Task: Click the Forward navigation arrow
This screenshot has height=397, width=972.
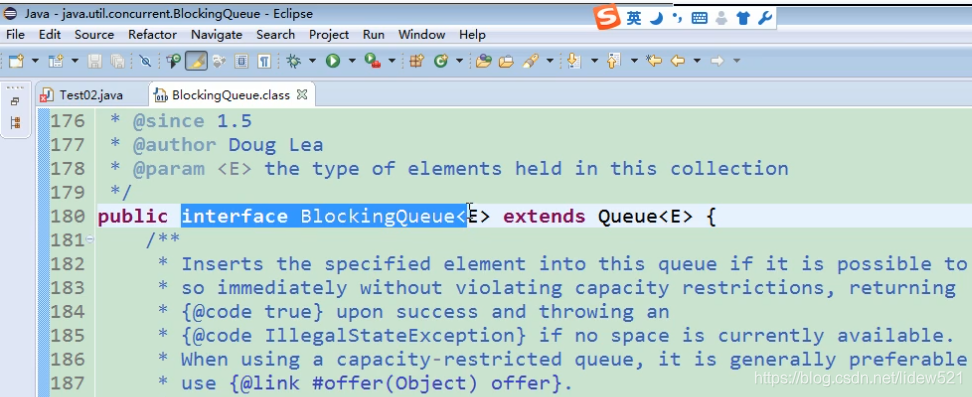Action: (717, 61)
